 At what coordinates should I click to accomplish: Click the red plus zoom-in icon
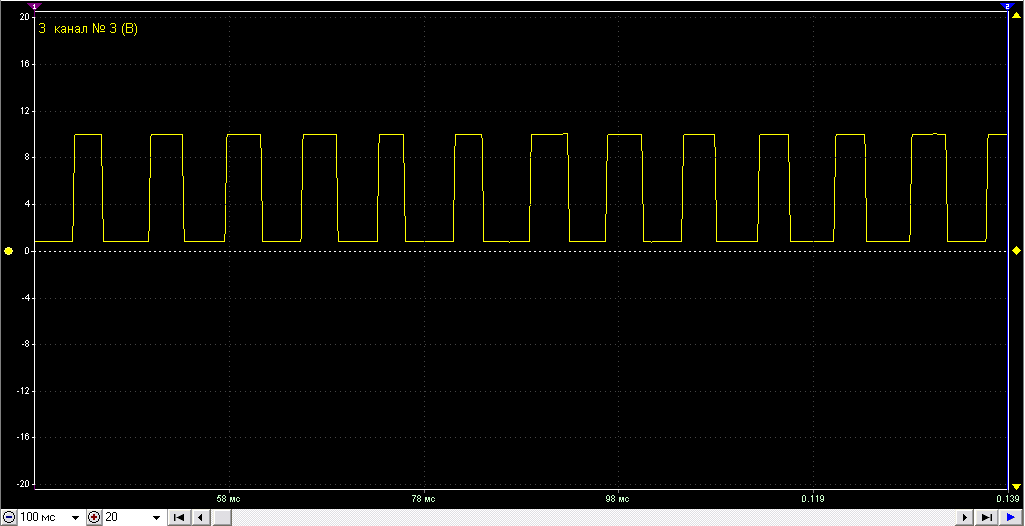[x=94, y=518]
